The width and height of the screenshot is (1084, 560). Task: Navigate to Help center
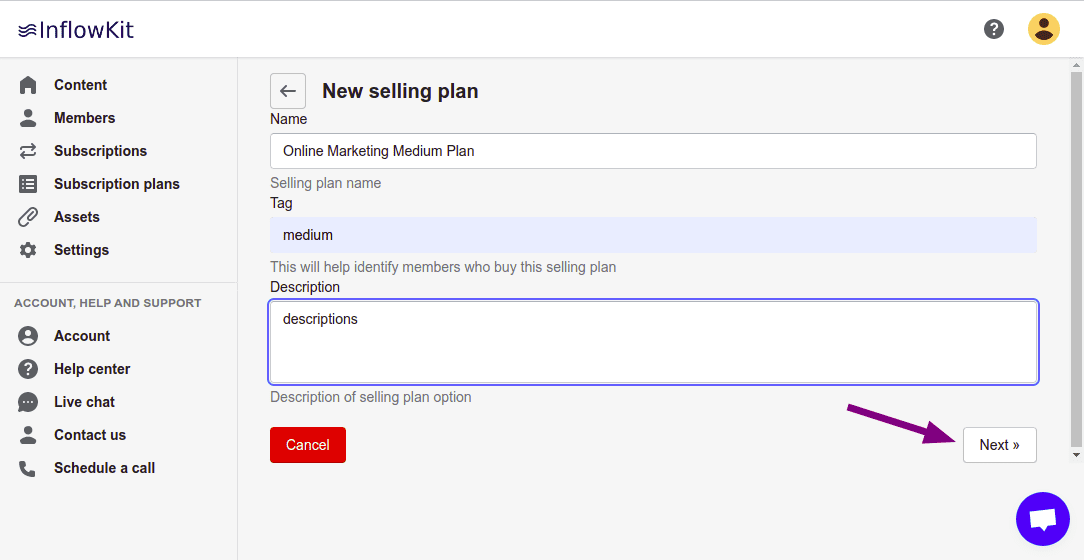(x=92, y=369)
